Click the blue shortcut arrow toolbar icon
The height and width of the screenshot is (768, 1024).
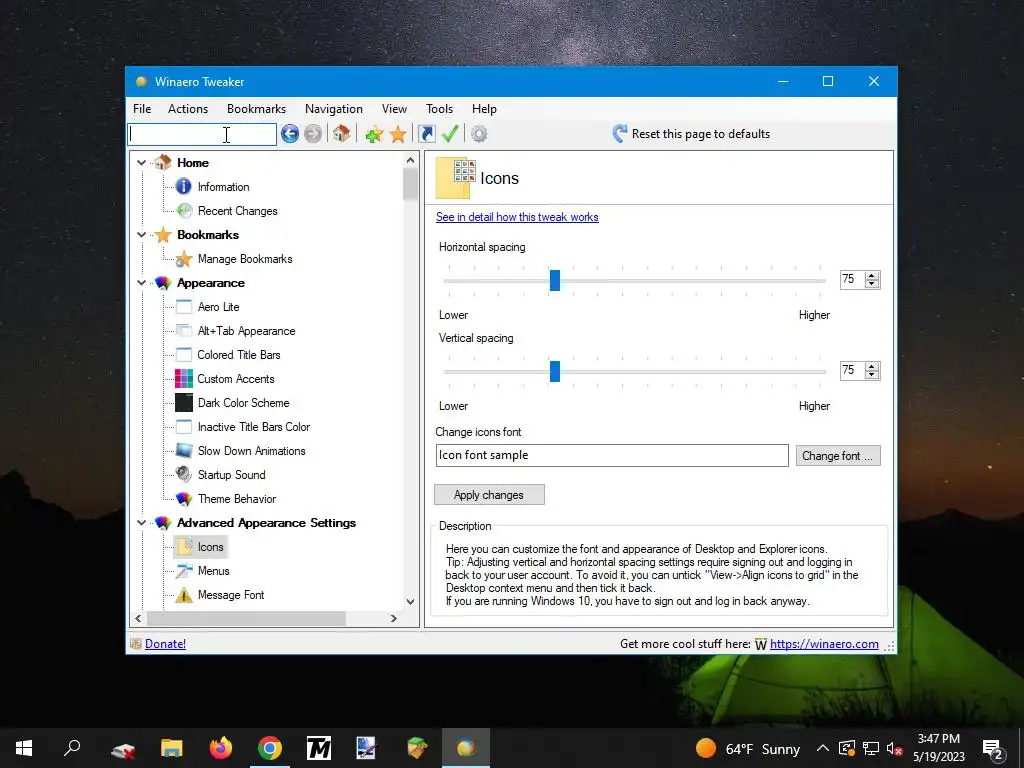(x=426, y=134)
